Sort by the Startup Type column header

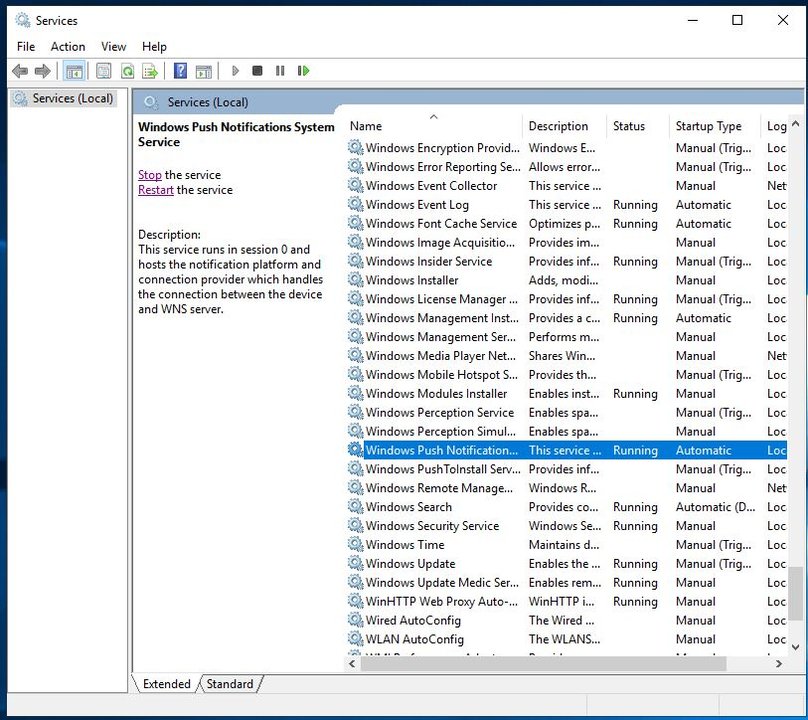point(715,126)
